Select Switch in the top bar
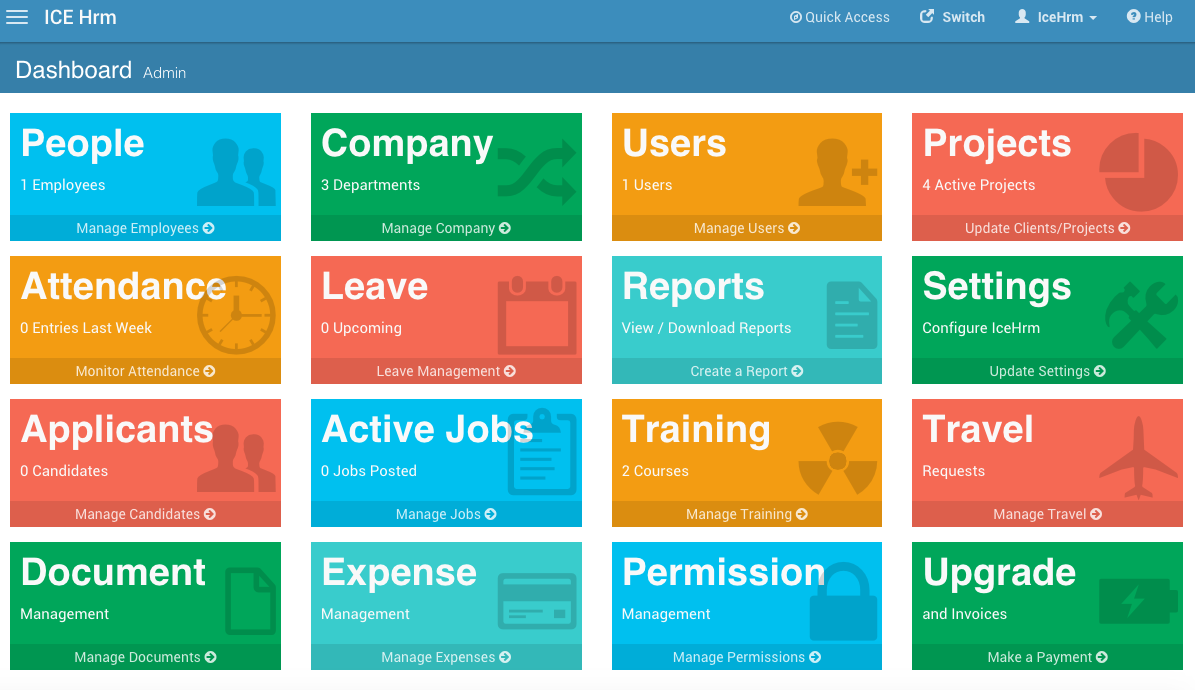 pos(951,17)
